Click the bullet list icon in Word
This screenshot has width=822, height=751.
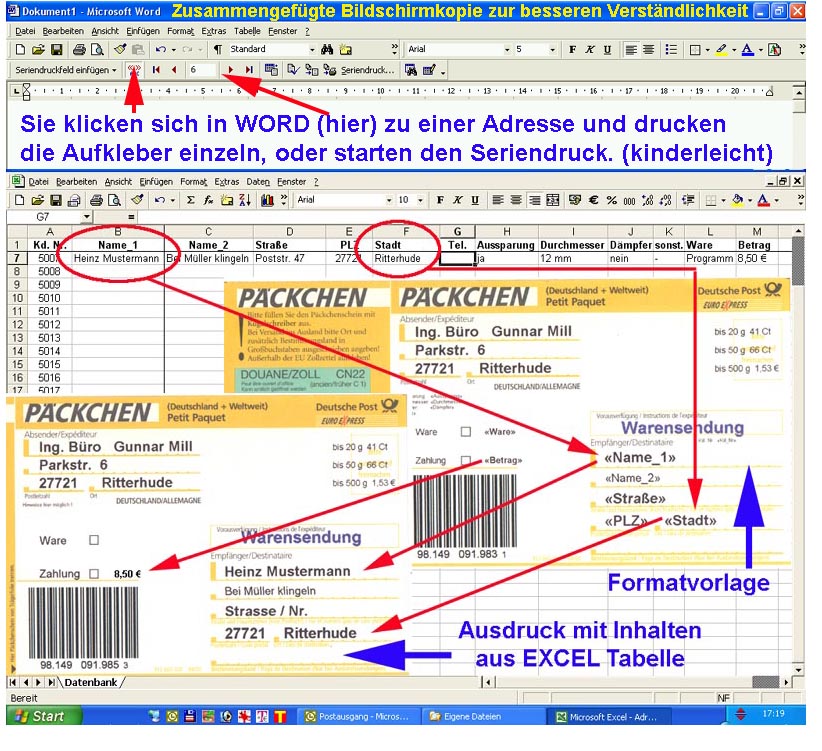pos(671,50)
